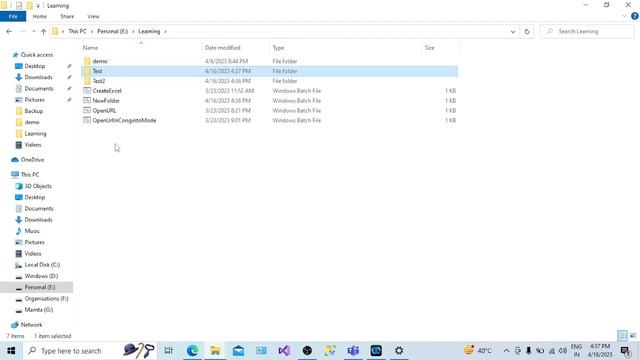
Task: Open Learning folder in sidebar
Action: point(35,133)
